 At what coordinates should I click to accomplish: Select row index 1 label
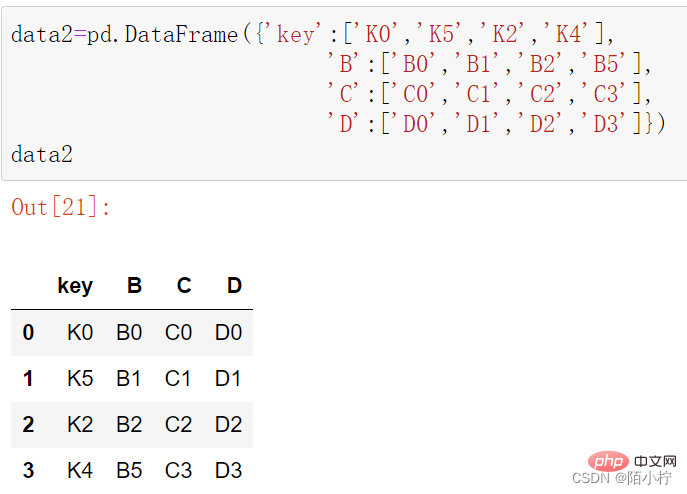pos(28,378)
